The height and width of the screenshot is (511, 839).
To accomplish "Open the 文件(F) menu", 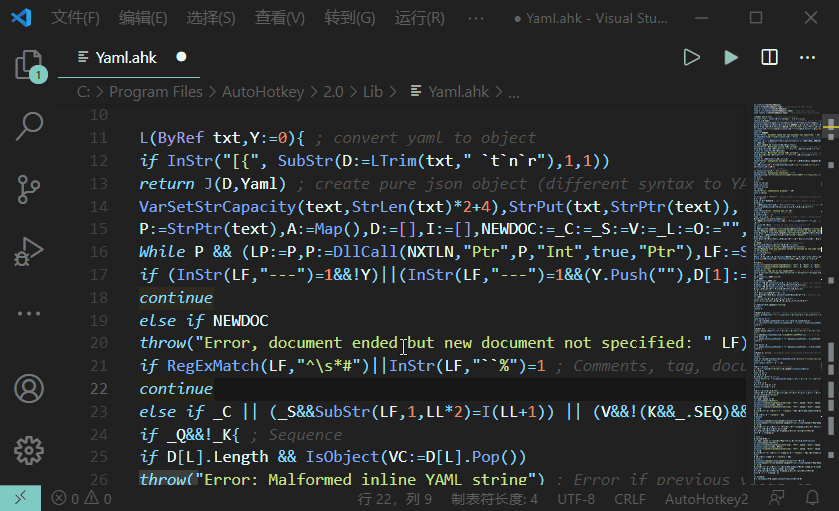I will click(75, 18).
